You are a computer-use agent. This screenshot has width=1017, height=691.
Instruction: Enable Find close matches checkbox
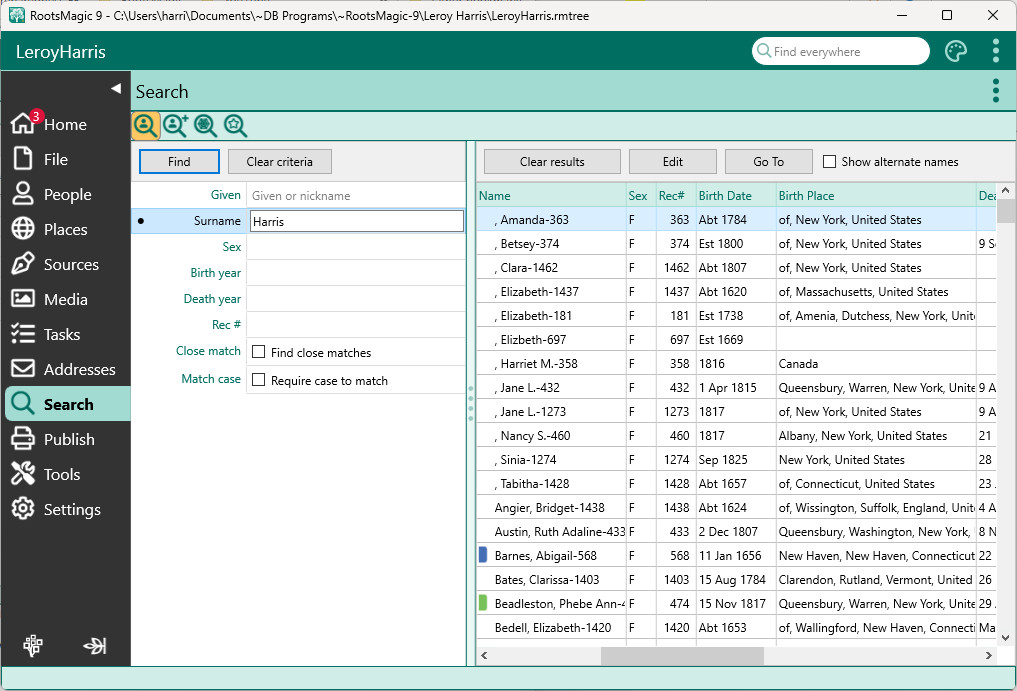259,352
